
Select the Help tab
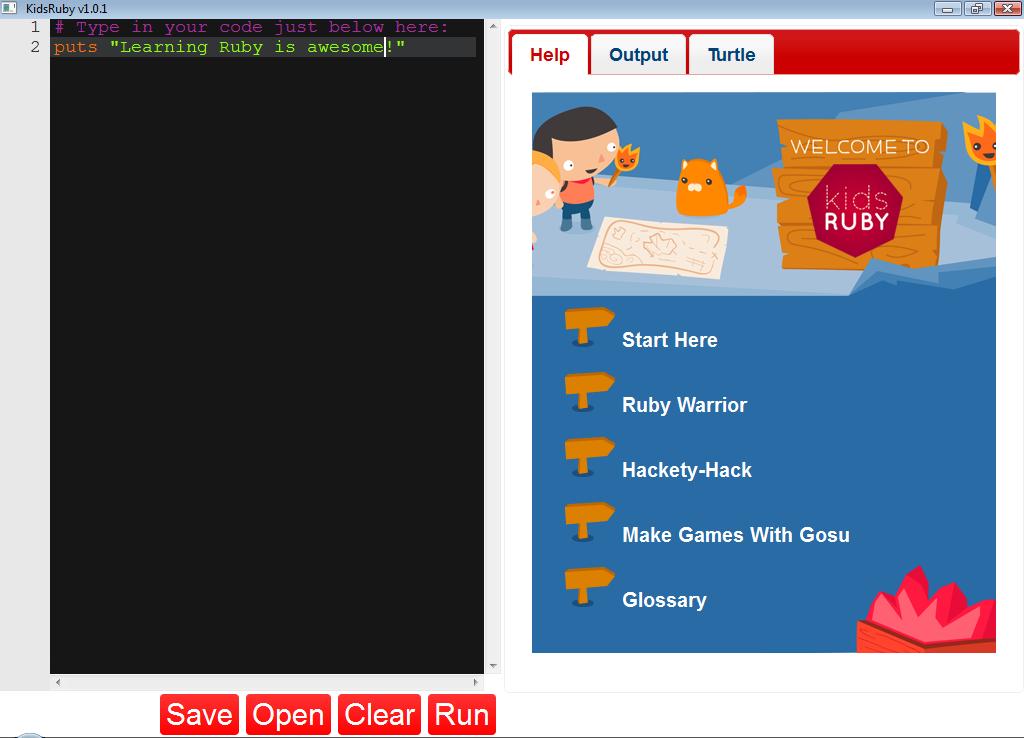[549, 55]
